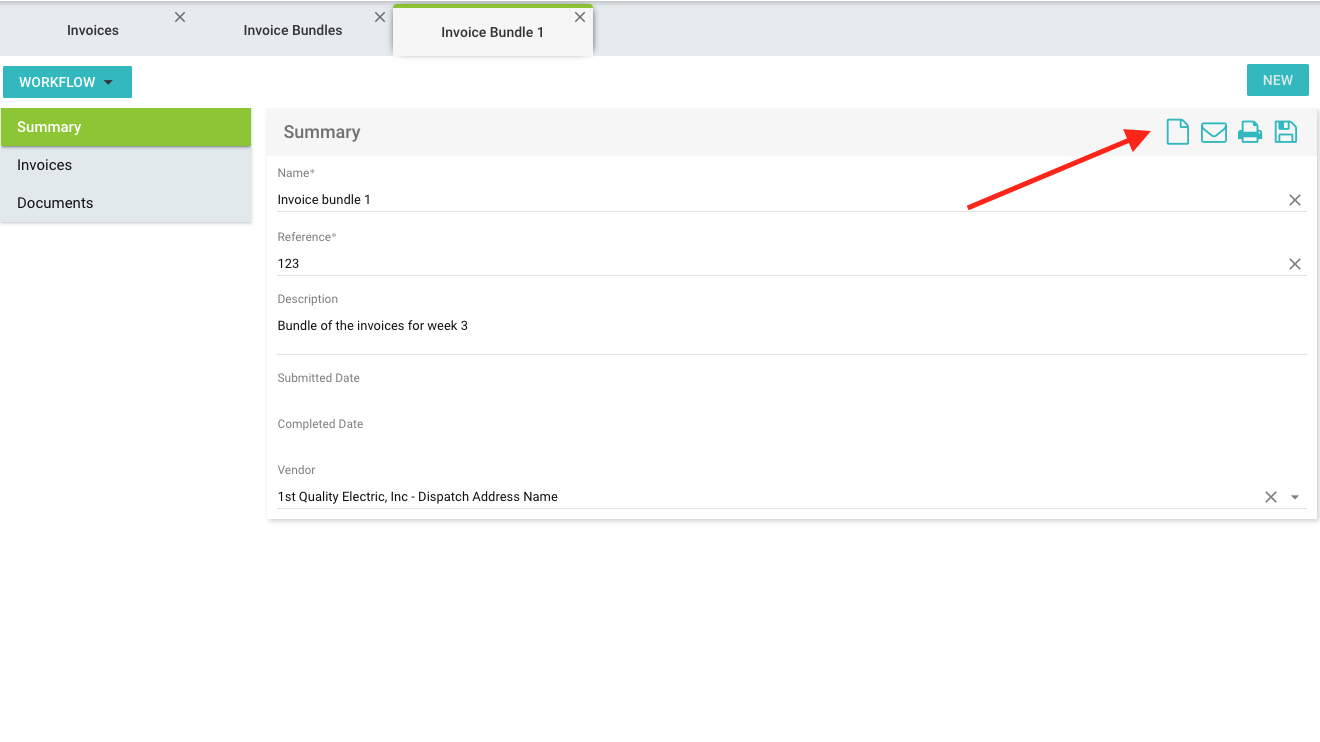Click the save floppy disk icon

click(1285, 132)
